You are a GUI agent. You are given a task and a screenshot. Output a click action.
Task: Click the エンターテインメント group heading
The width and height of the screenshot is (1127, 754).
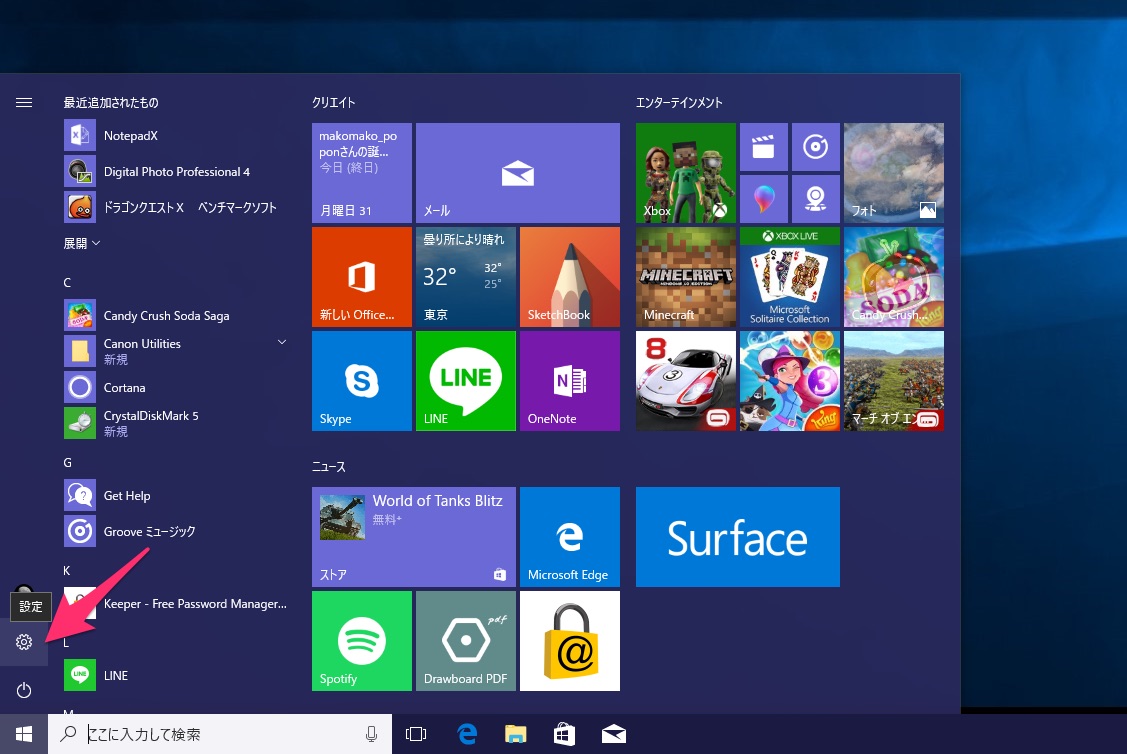pos(679,103)
